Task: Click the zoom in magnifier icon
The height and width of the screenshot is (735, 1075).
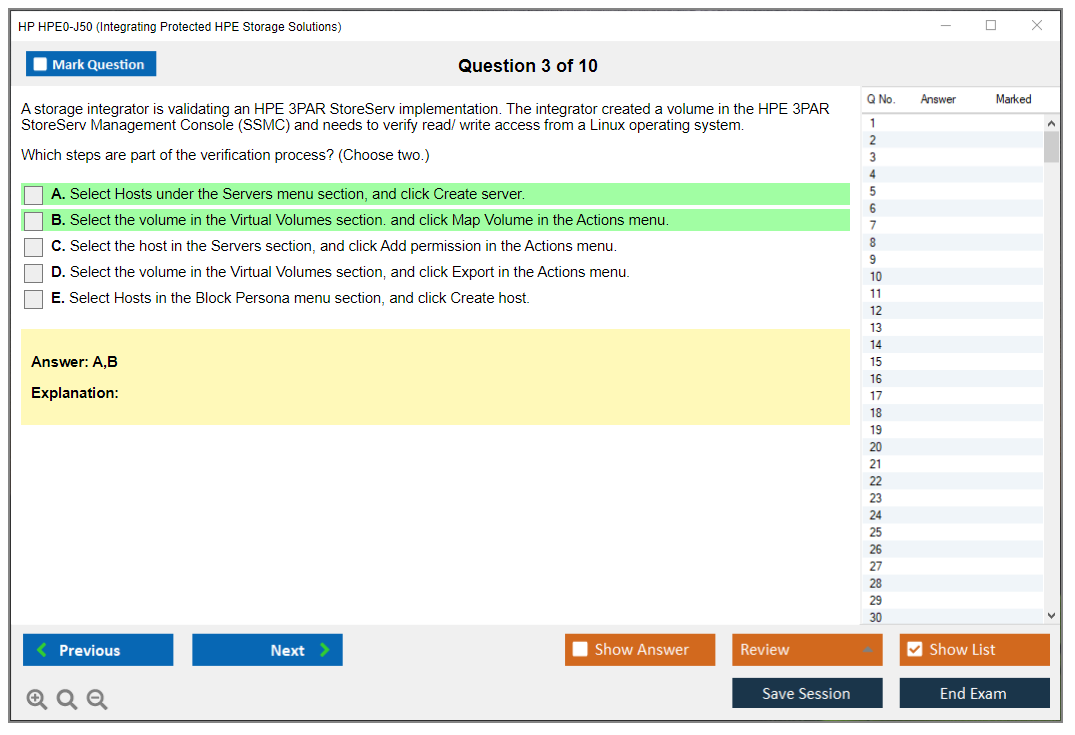Action: pos(37,700)
